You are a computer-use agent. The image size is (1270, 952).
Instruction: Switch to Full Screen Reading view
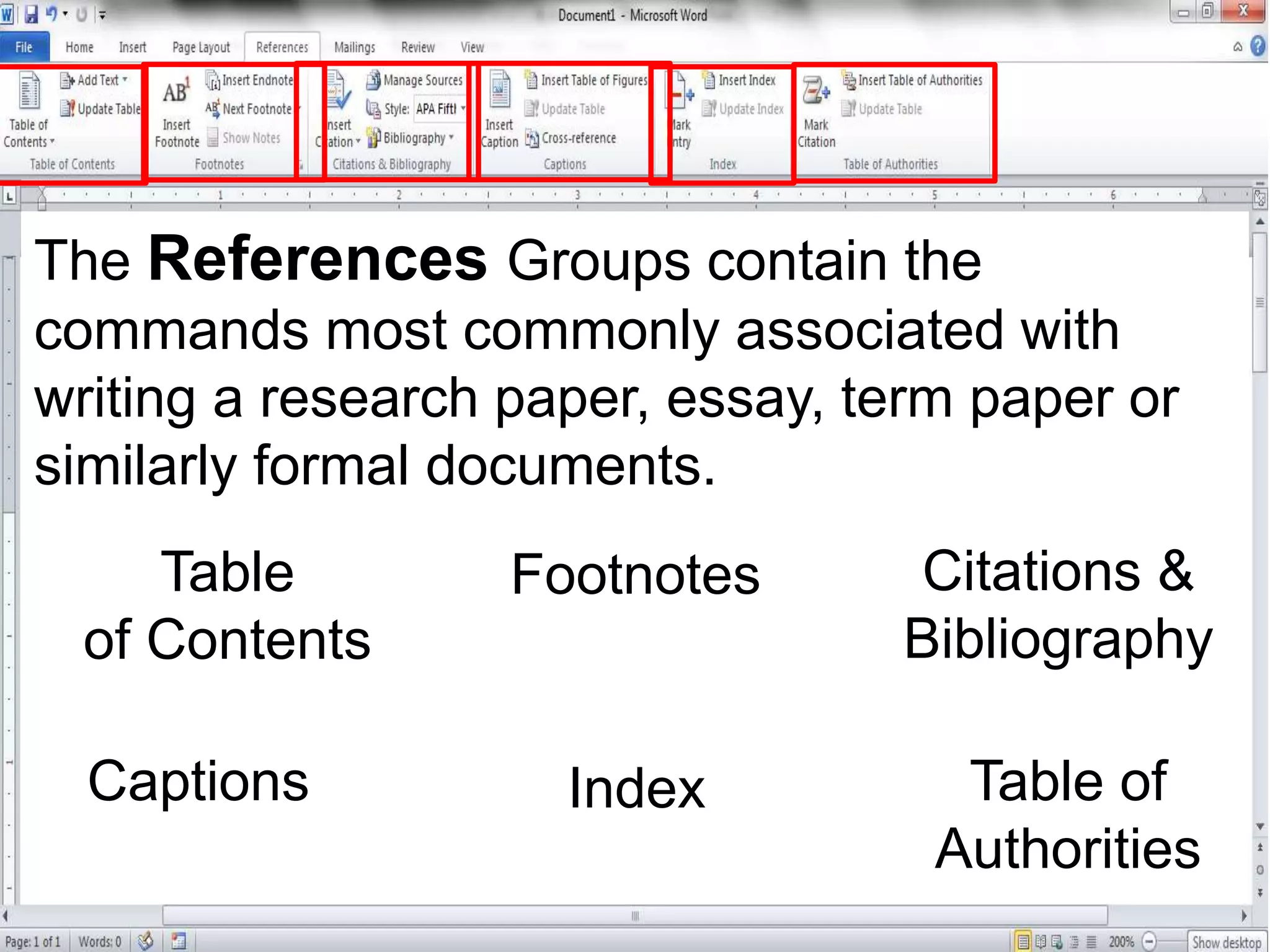click(x=1041, y=942)
